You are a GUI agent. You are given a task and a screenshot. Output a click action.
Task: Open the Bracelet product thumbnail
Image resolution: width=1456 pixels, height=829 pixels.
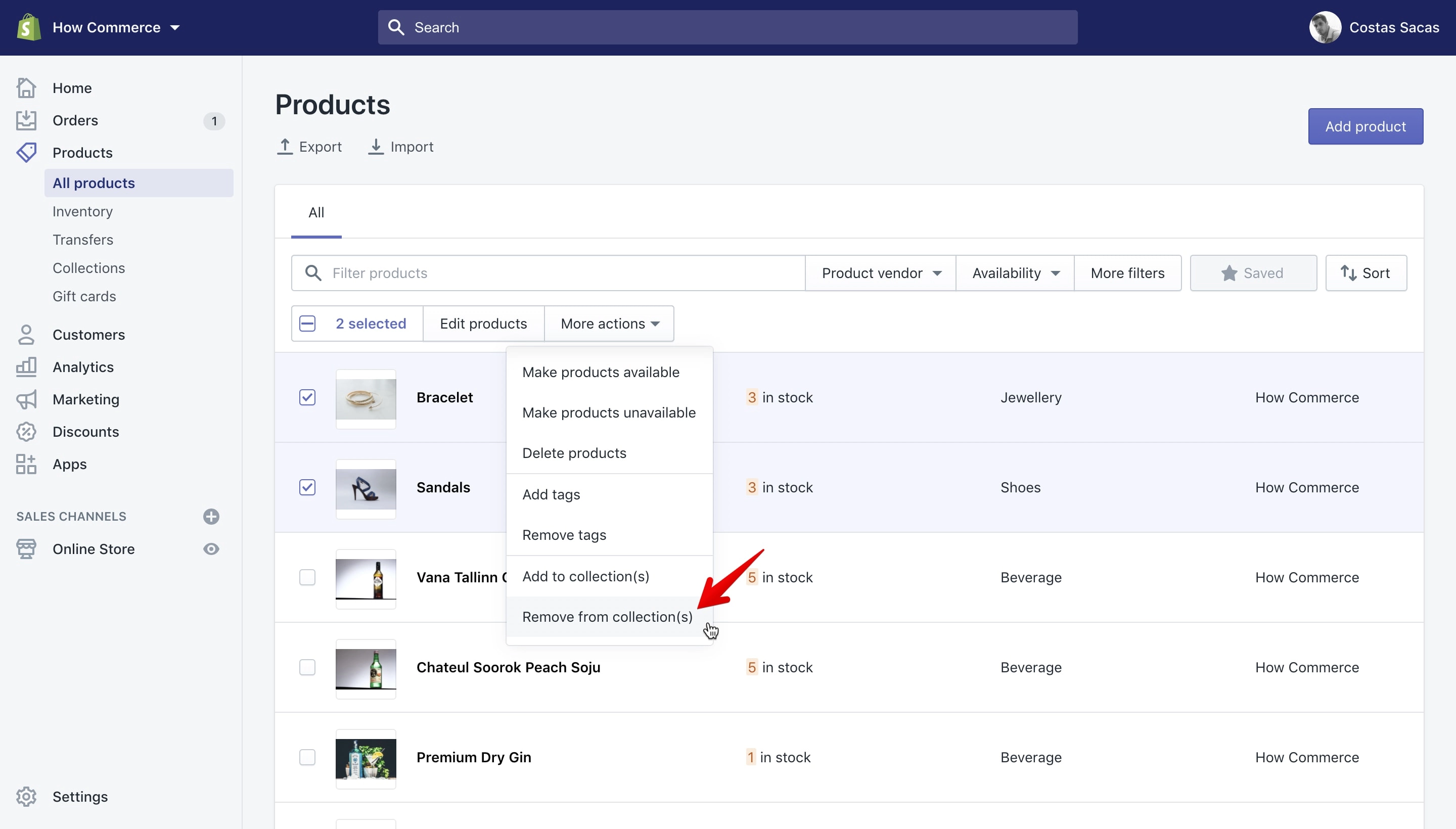point(366,399)
